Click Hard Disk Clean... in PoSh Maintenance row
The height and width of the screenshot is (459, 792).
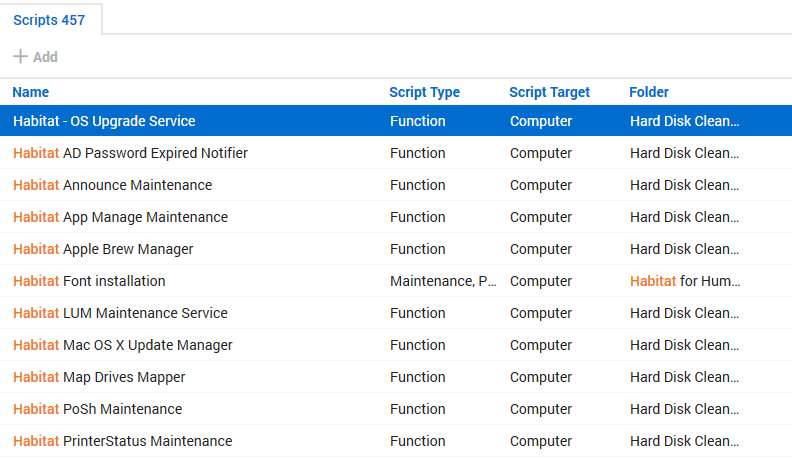pyautogui.click(x=684, y=409)
